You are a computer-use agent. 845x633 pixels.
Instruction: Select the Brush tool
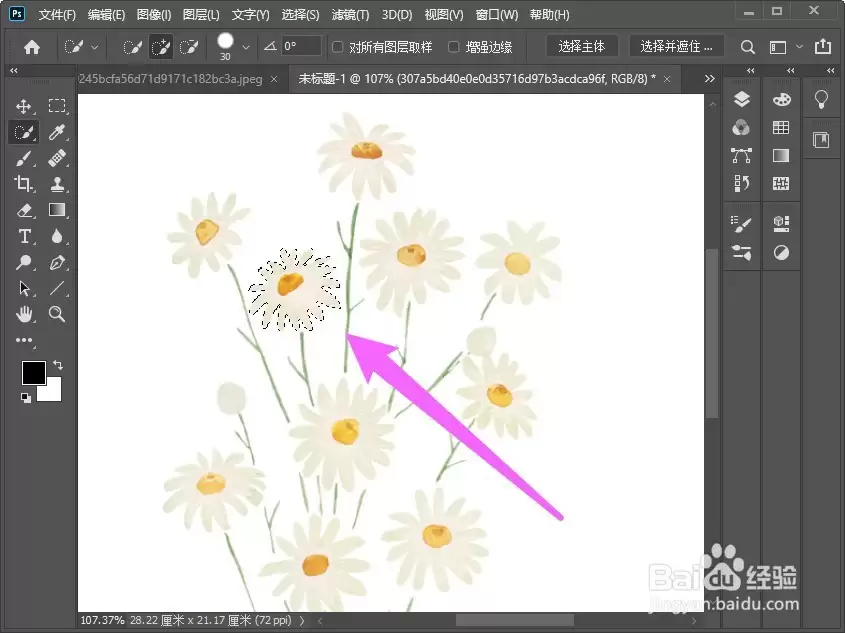coord(24,158)
